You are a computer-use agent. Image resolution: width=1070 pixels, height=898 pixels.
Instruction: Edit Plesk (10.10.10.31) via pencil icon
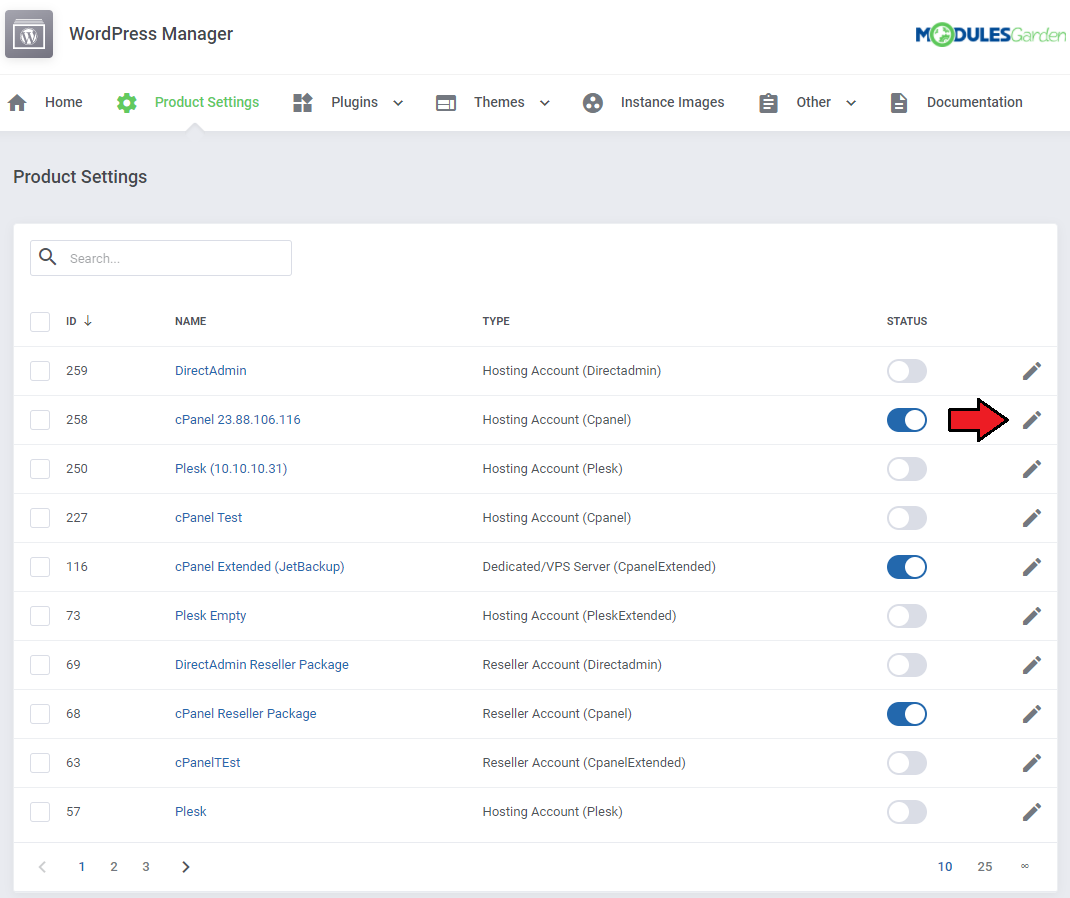(x=1032, y=469)
